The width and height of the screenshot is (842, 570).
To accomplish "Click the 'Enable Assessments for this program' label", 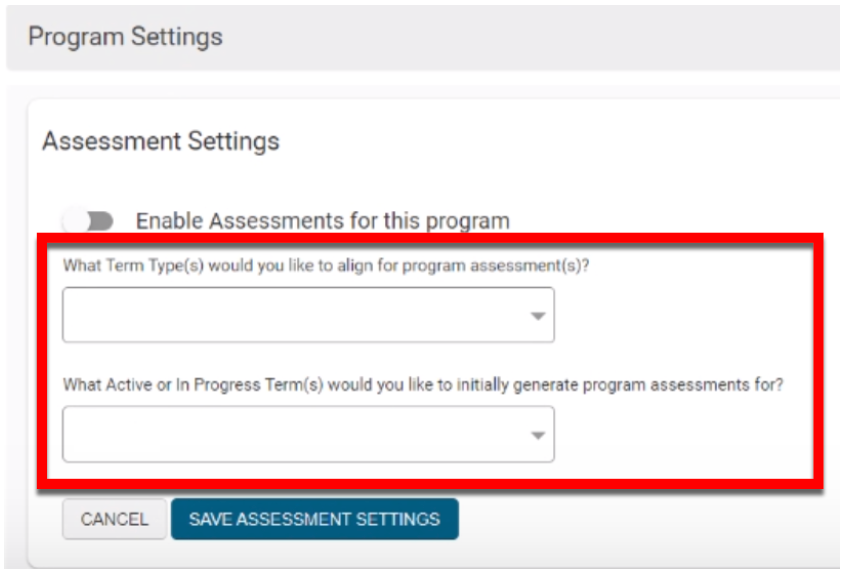I will [322, 221].
